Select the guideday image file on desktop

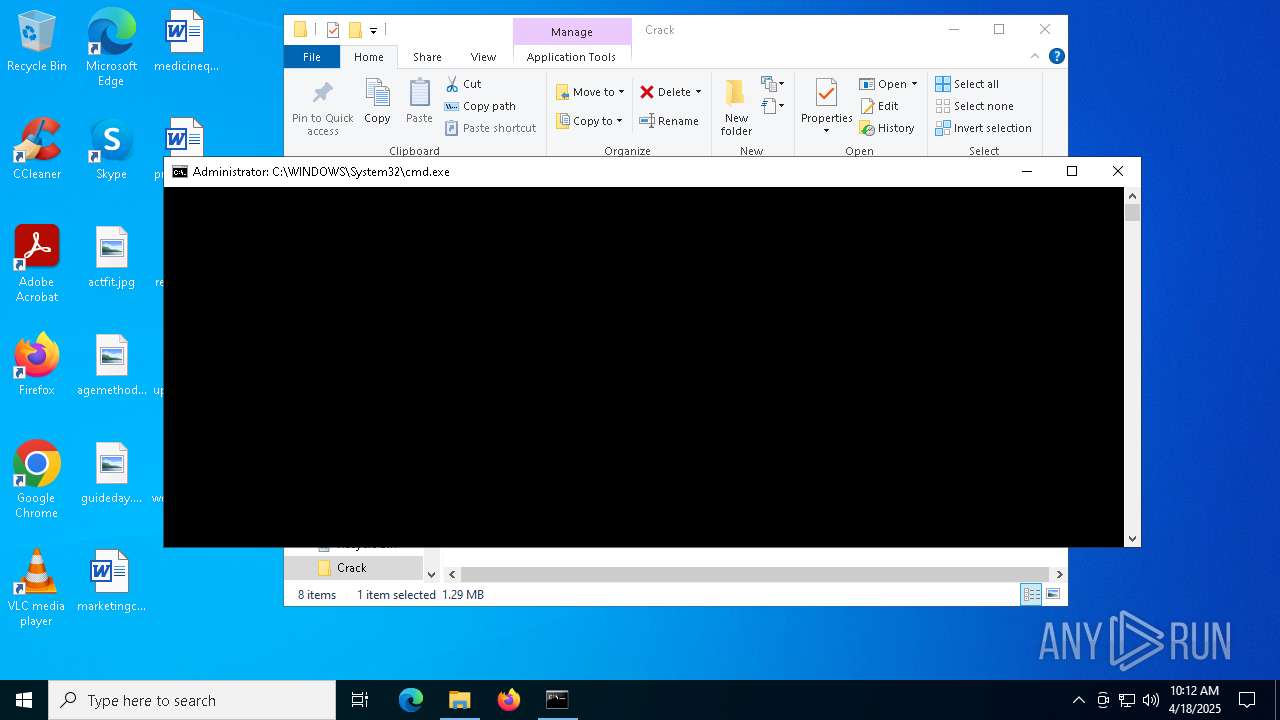coord(111,474)
